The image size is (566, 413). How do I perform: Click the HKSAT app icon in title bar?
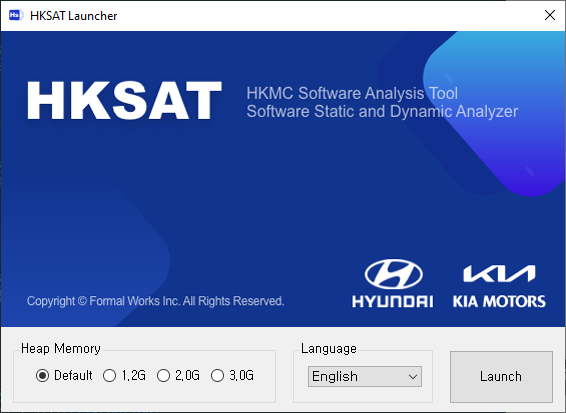(x=16, y=15)
